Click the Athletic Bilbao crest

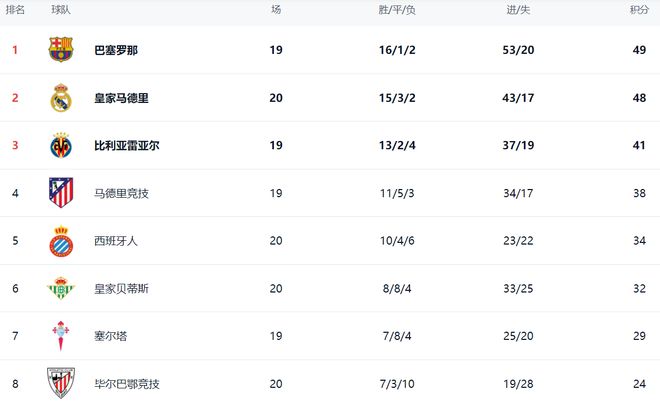pyautogui.click(x=61, y=383)
